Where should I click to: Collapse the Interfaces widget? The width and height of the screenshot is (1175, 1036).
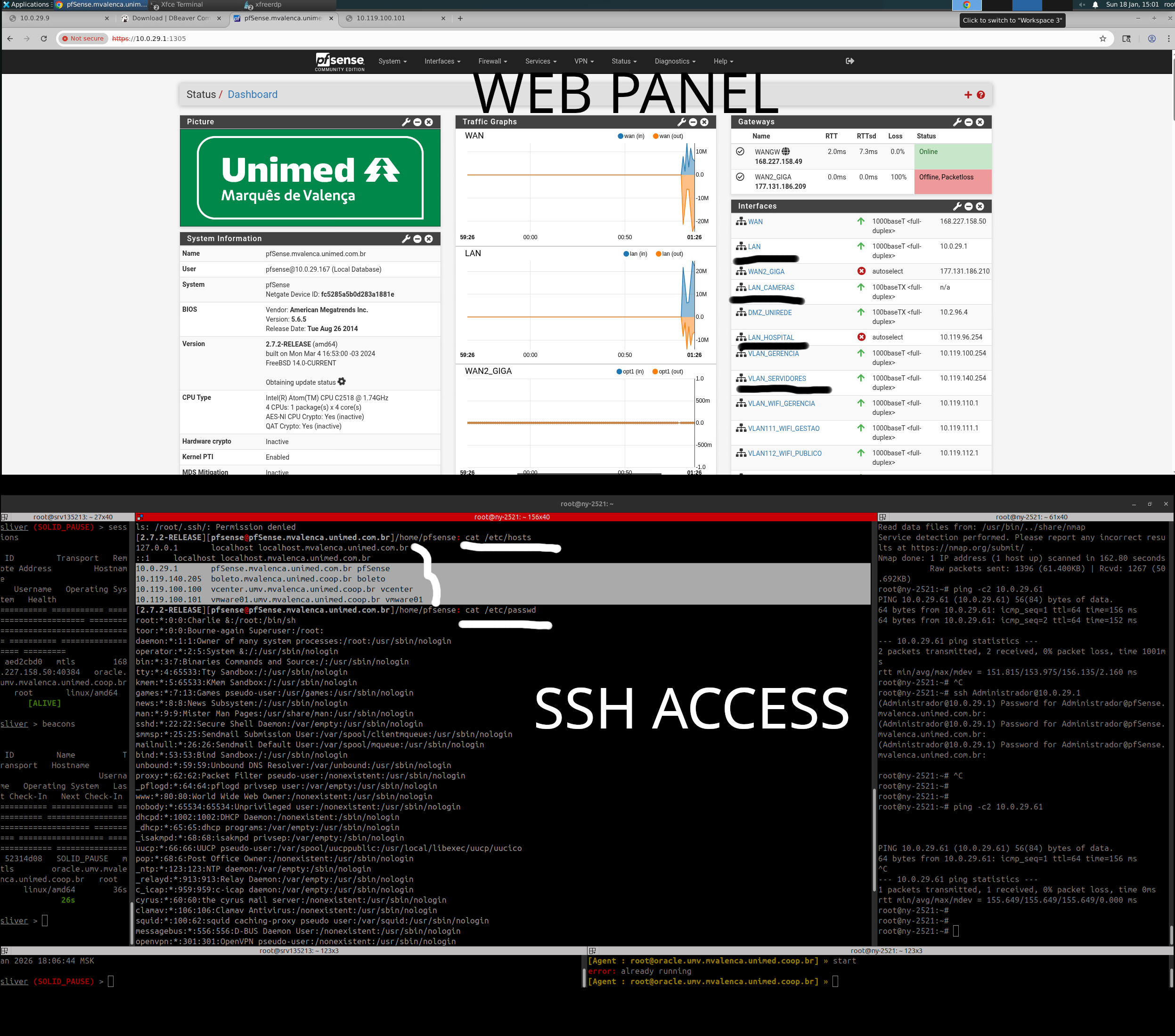969,206
